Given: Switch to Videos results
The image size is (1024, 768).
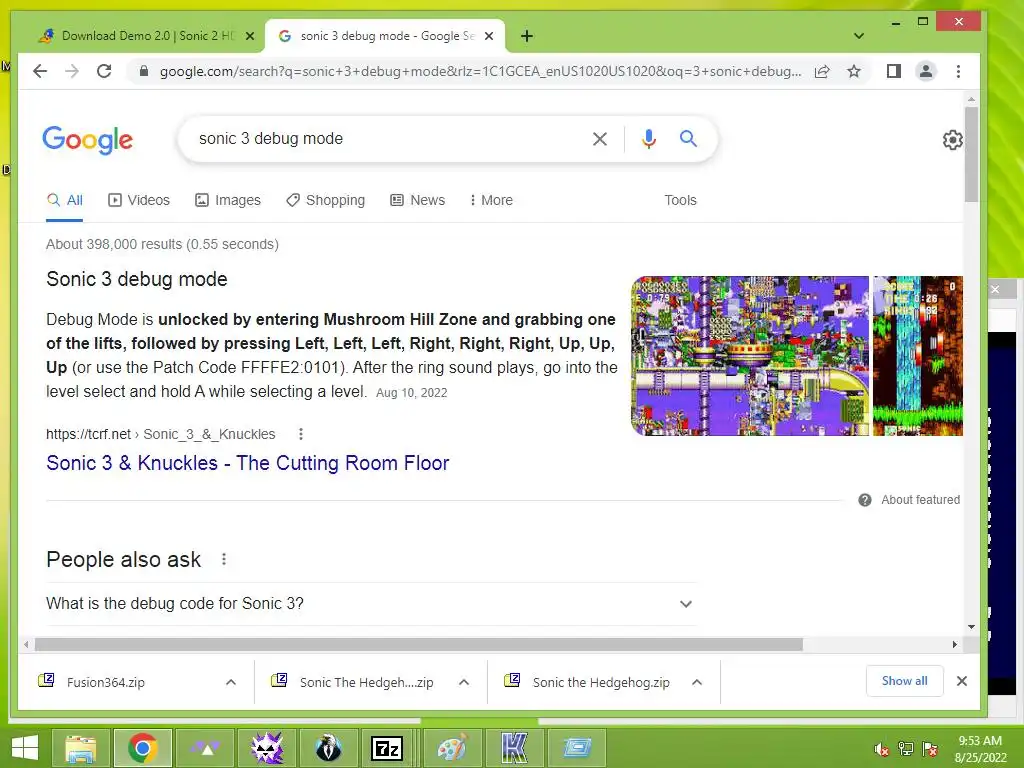Looking at the screenshot, I should coord(138,200).
